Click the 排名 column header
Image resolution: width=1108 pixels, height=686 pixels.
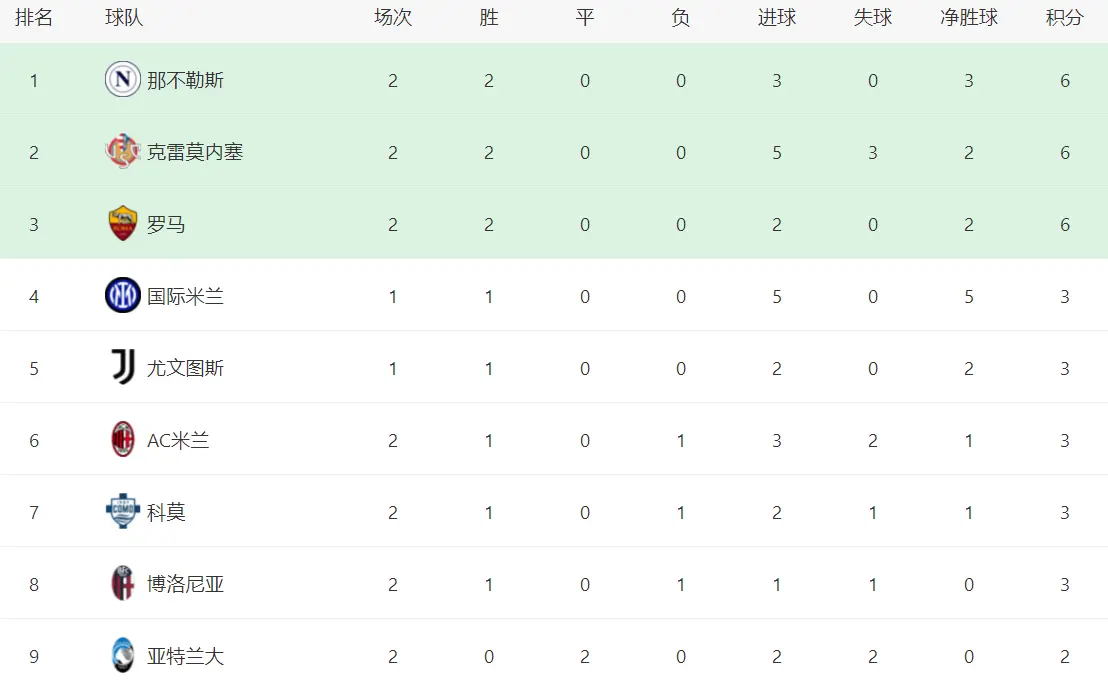click(34, 18)
